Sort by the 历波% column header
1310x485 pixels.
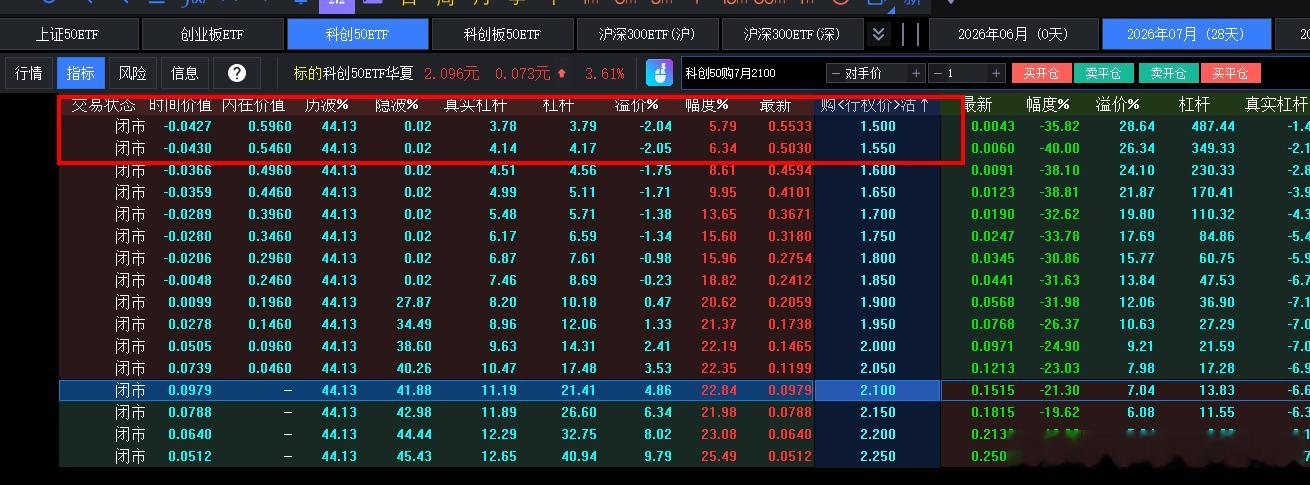pos(326,105)
